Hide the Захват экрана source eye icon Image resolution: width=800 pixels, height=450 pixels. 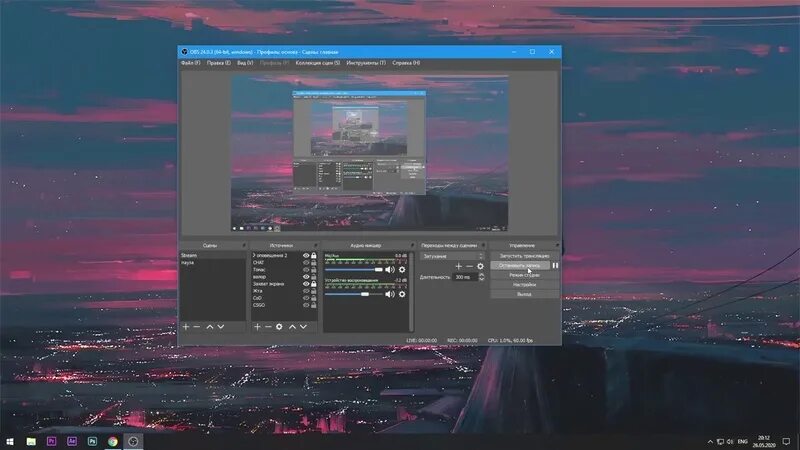click(306, 284)
